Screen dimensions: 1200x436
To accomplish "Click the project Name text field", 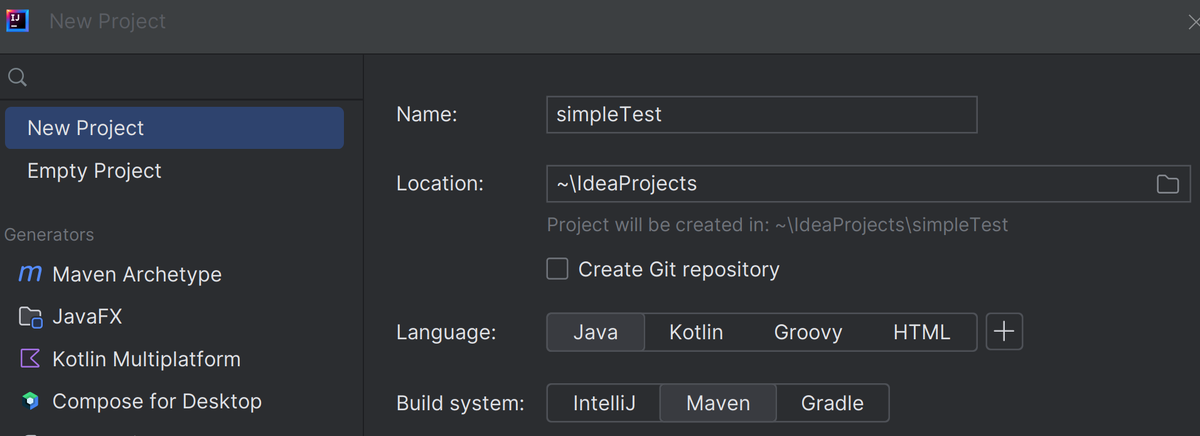I will pyautogui.click(x=761, y=115).
